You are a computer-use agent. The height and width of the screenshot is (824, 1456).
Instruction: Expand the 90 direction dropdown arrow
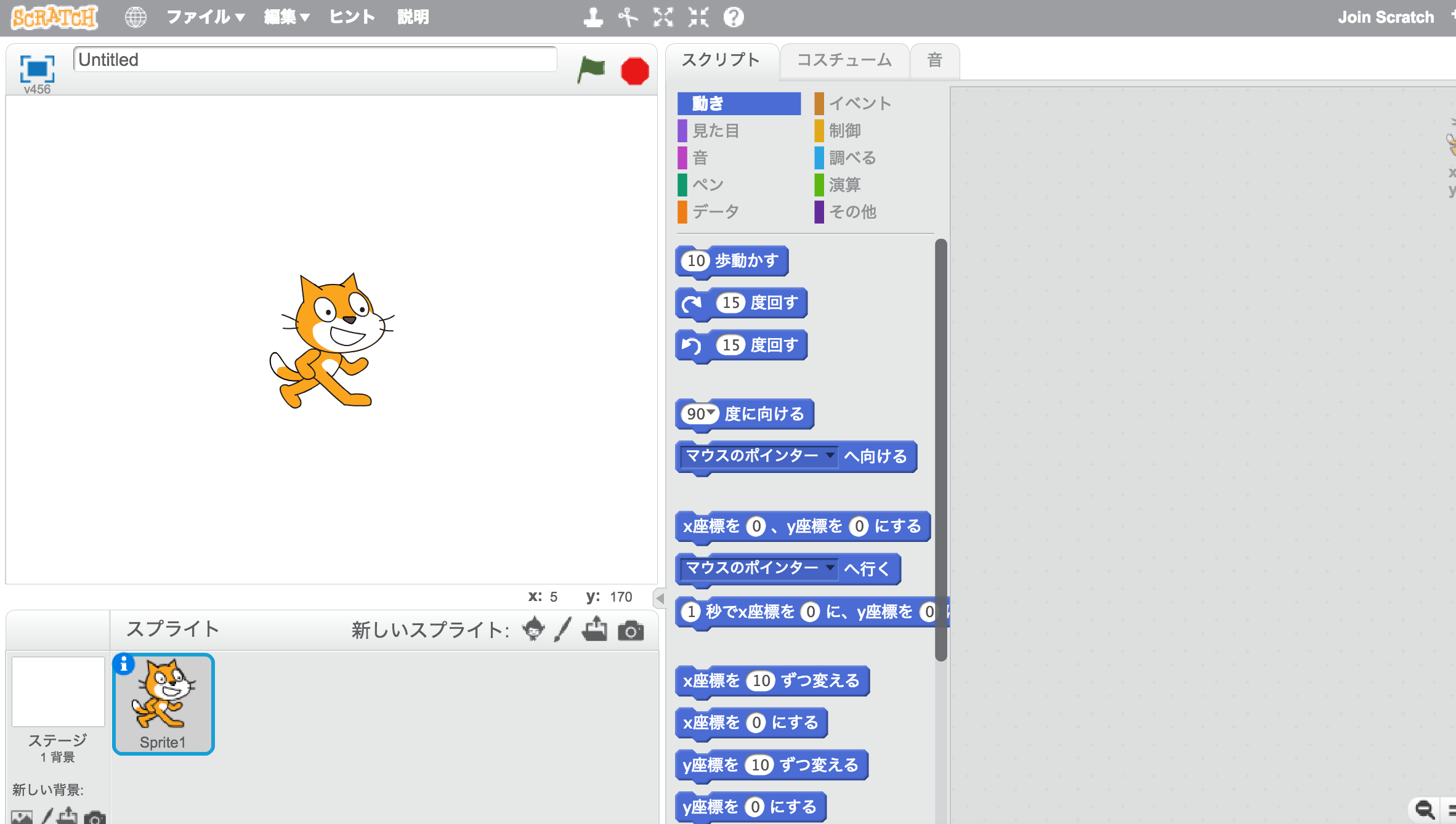click(x=711, y=412)
